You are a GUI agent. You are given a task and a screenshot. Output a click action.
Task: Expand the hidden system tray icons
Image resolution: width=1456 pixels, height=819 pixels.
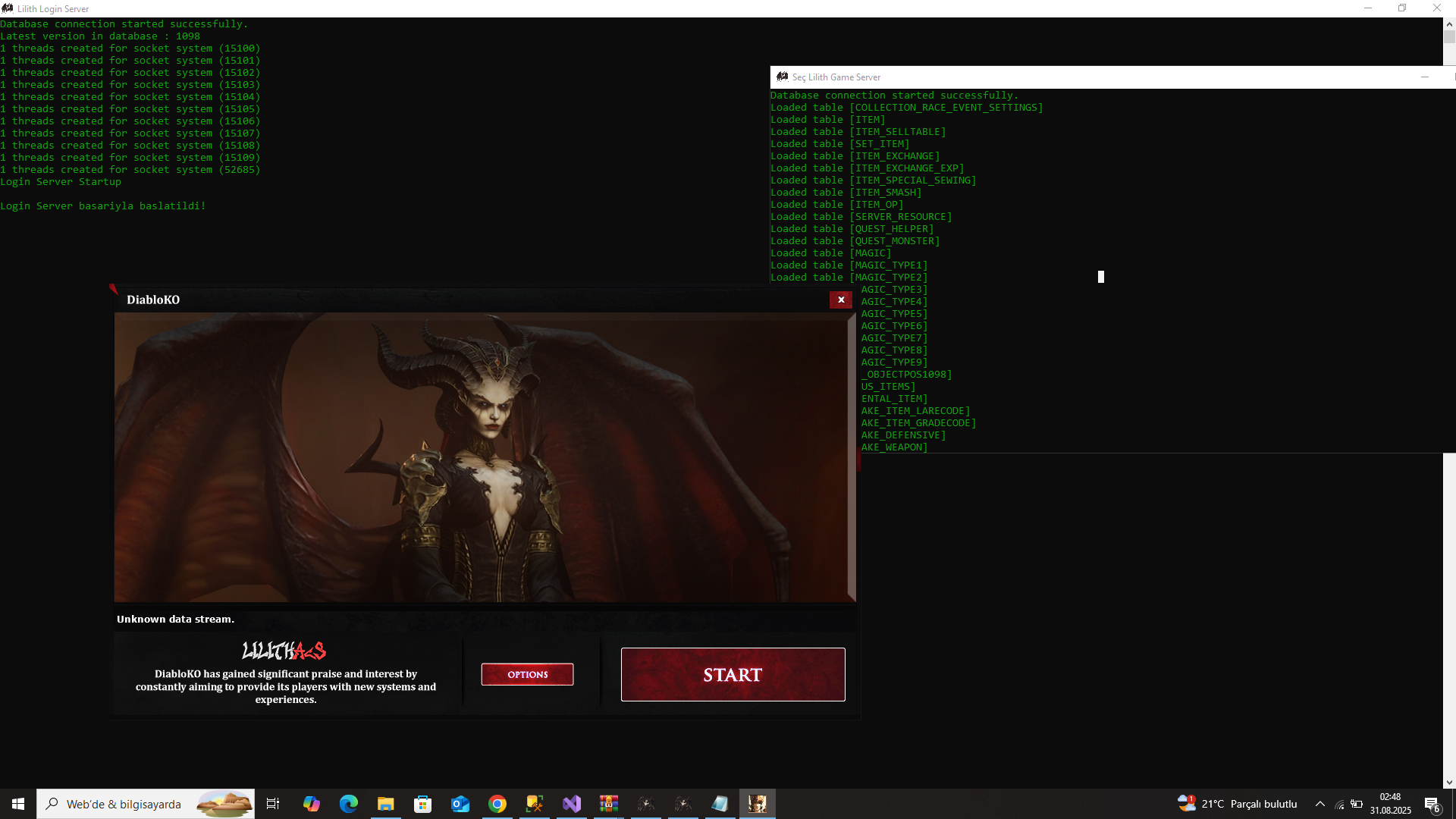pos(1320,804)
